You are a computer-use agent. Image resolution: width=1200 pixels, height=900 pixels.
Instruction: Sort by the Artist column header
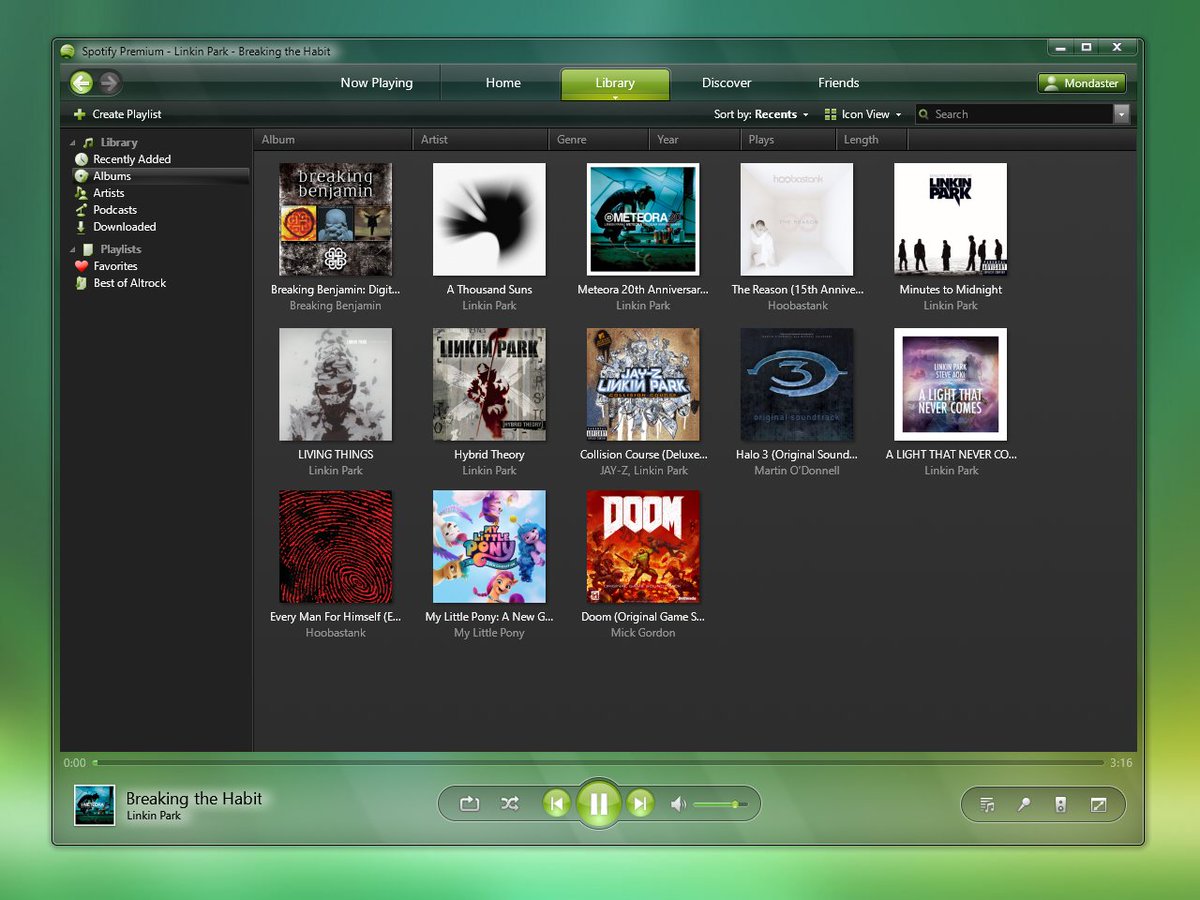tap(480, 140)
